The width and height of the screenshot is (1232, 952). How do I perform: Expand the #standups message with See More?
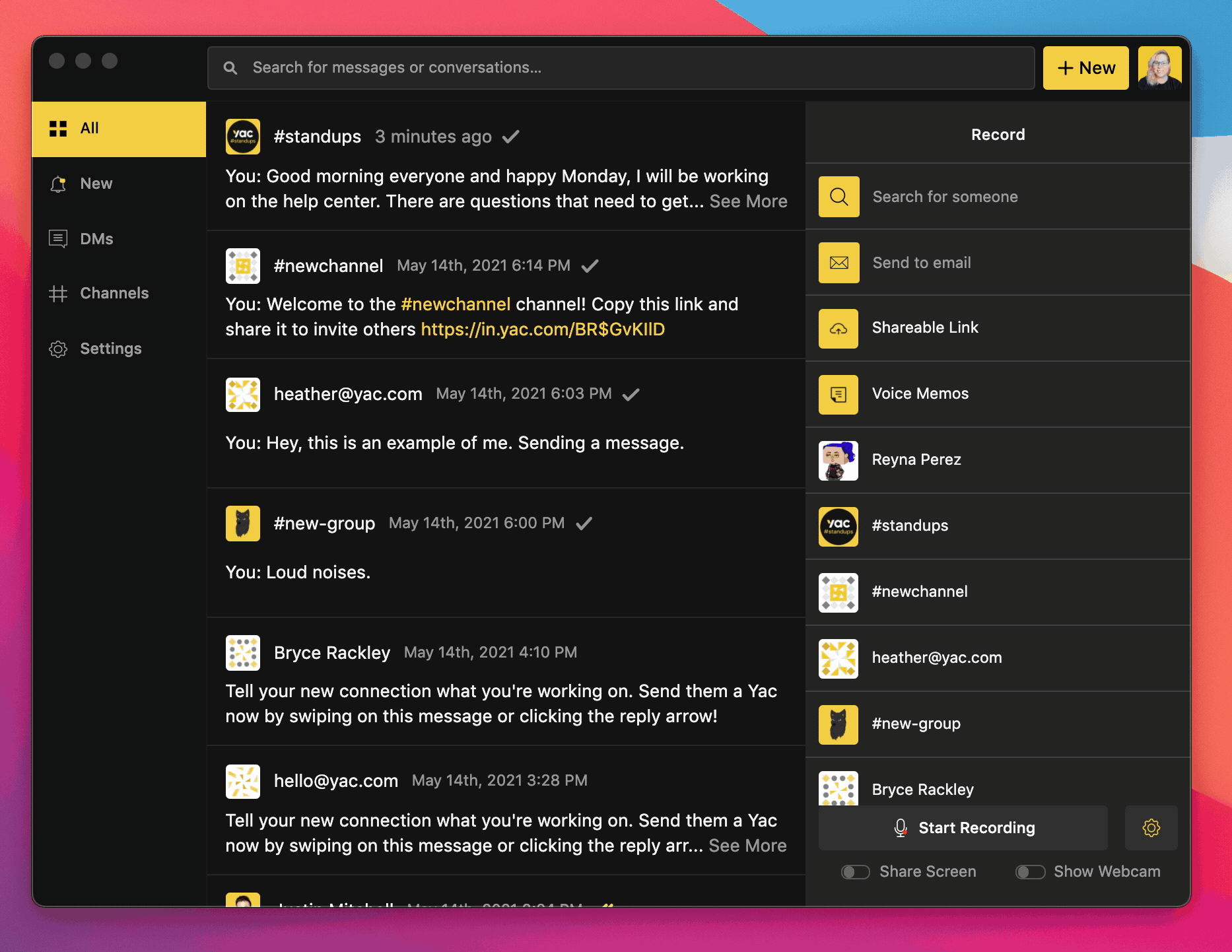[x=748, y=201]
